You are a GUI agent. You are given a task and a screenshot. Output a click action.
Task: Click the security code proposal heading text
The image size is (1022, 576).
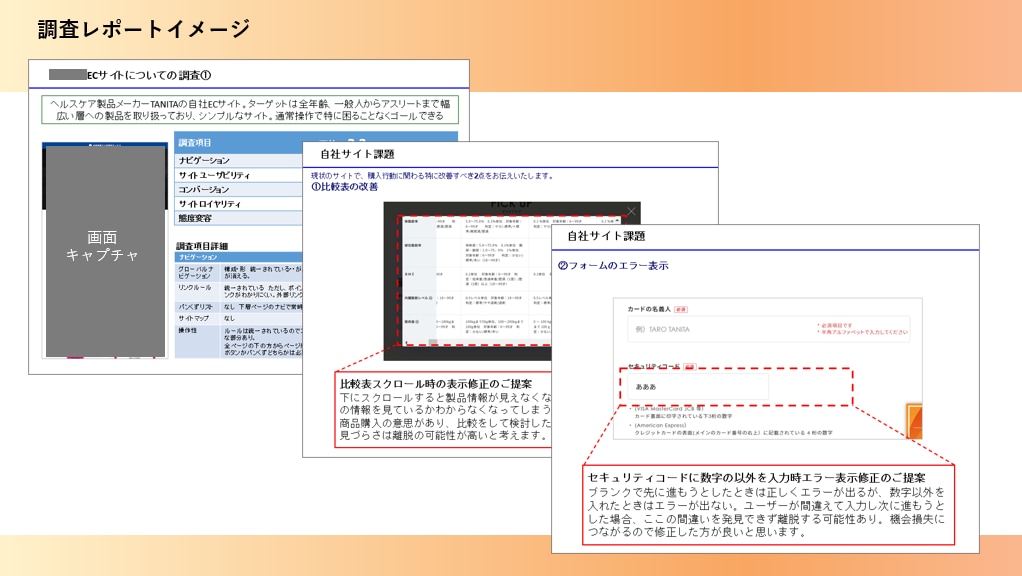coord(757,478)
